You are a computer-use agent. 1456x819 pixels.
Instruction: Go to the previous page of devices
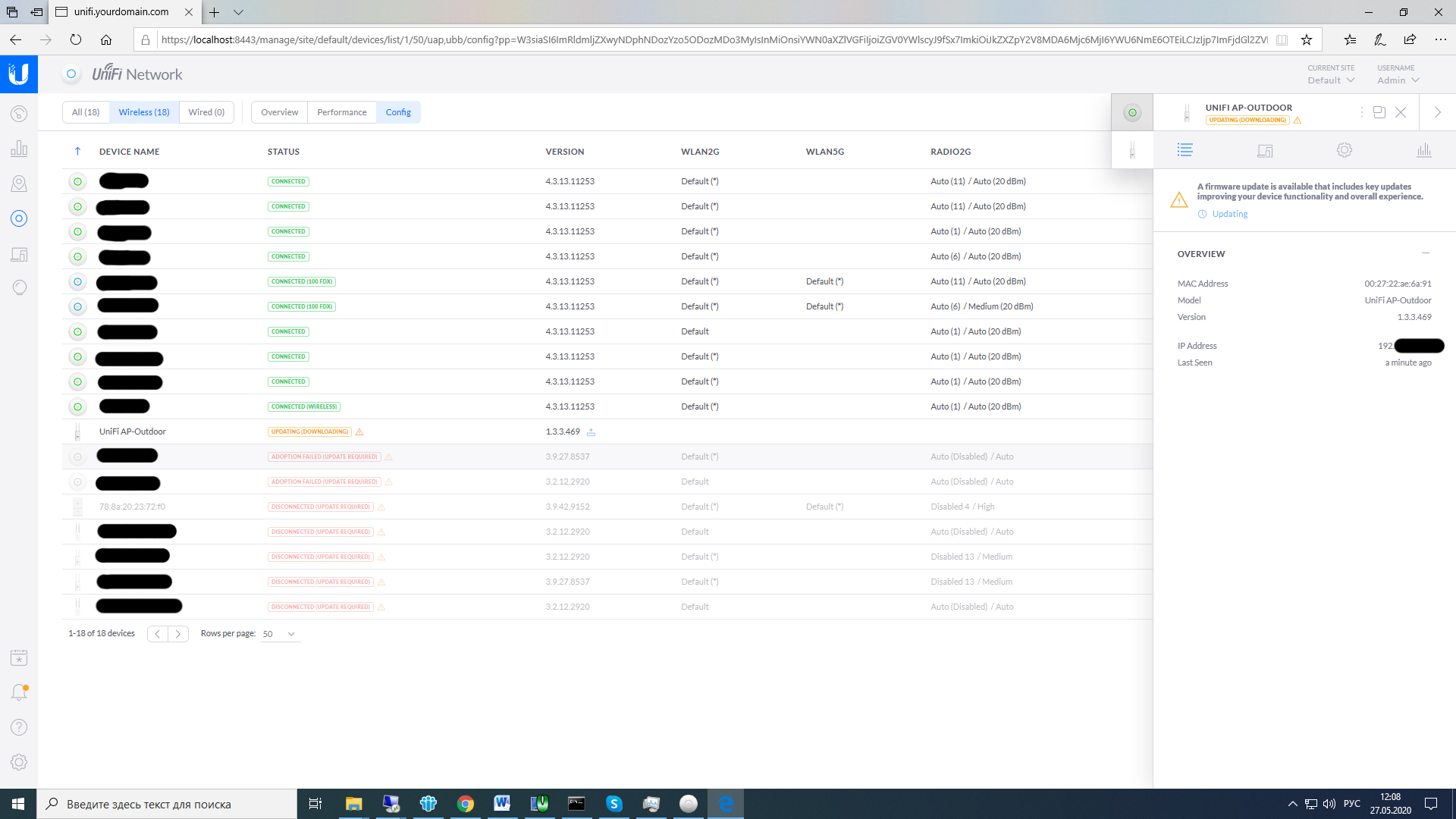158,634
